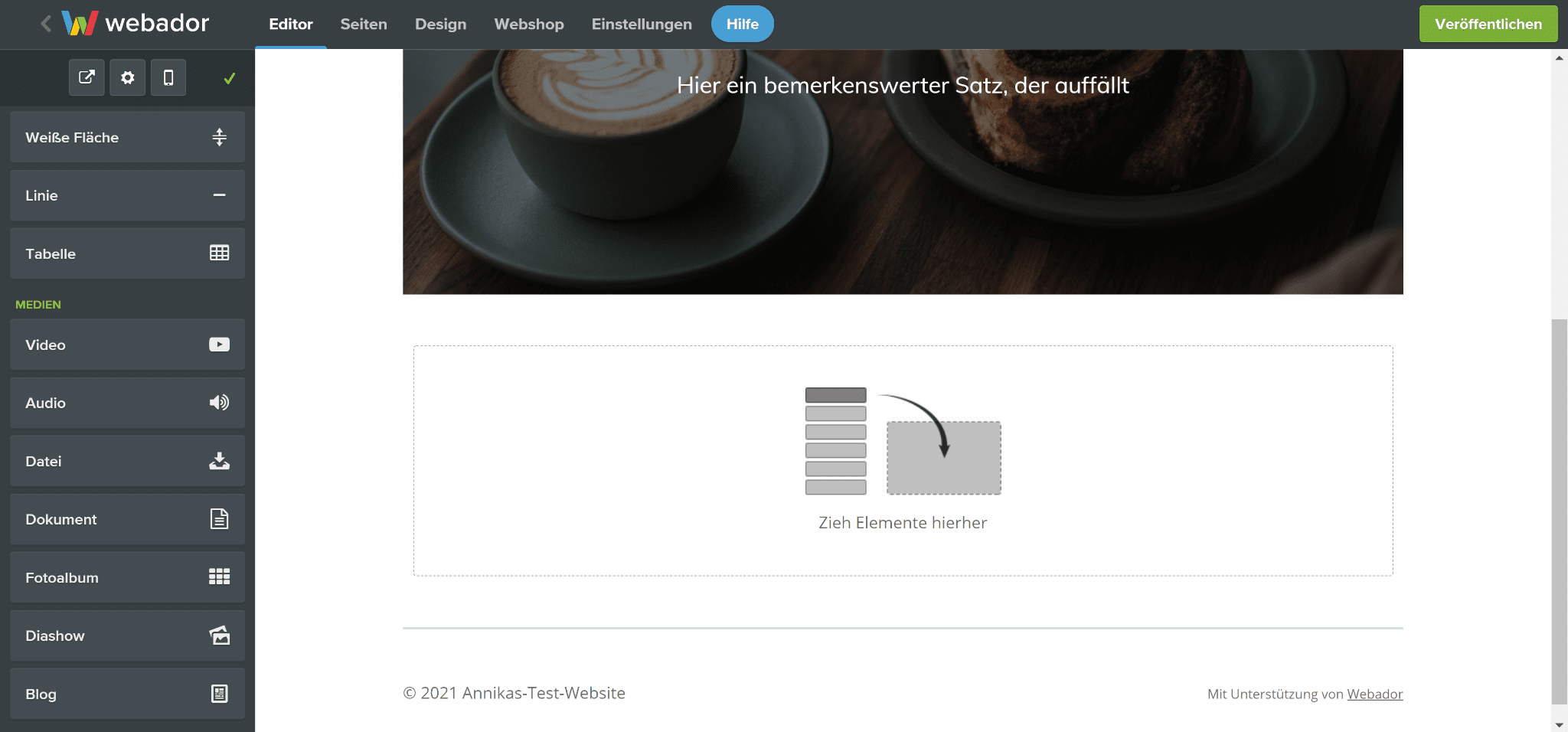Select the Weiße Fläche spacer icon

click(220, 137)
